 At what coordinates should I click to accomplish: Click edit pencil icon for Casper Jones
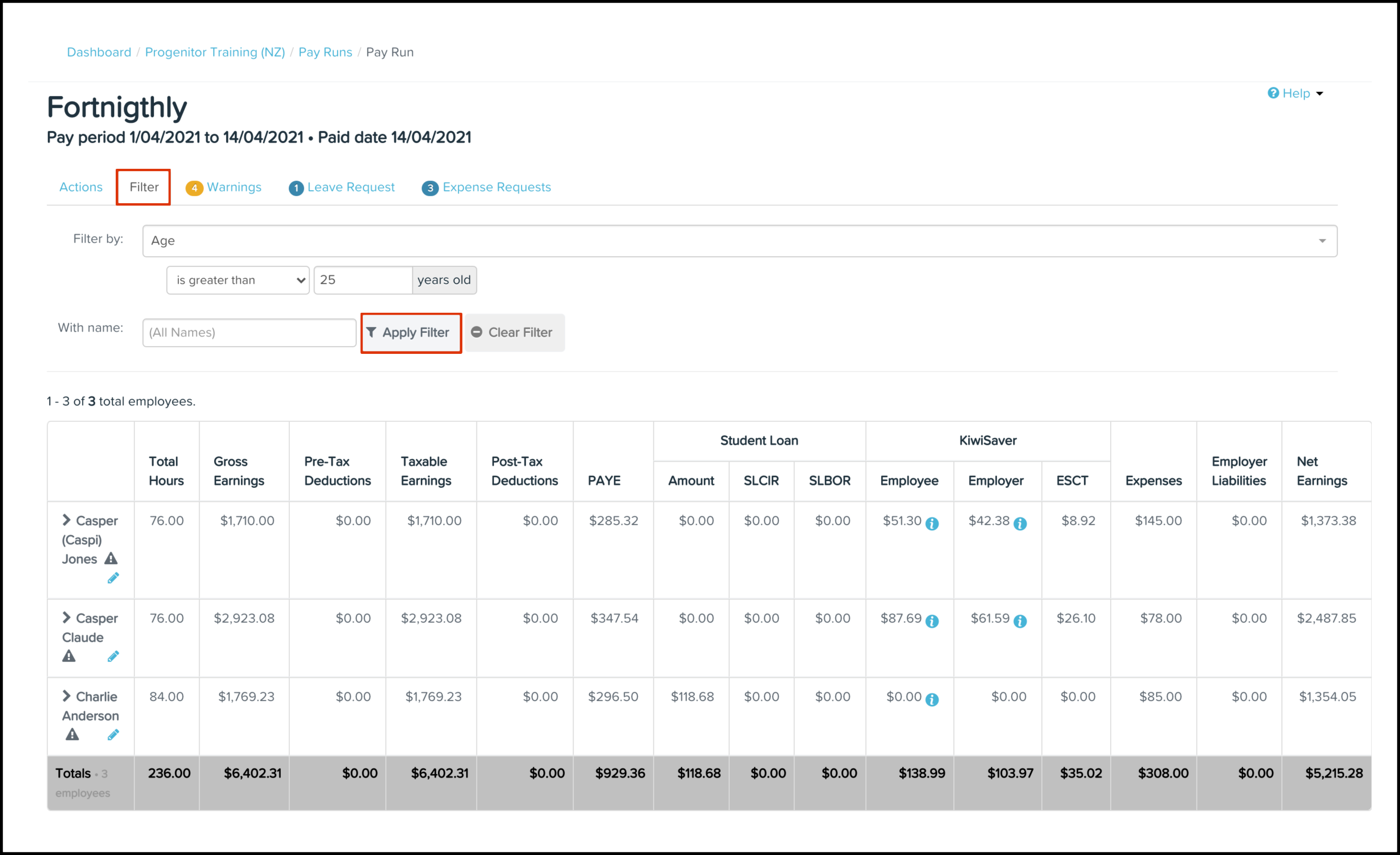(113, 578)
